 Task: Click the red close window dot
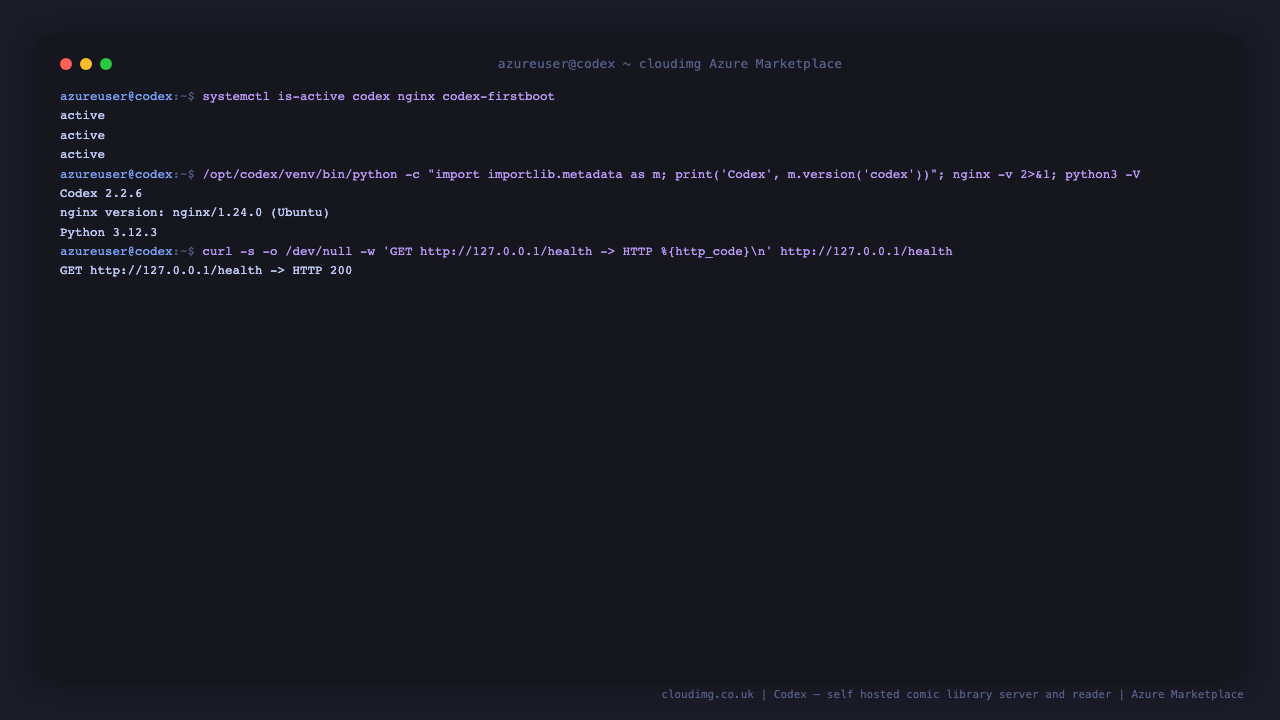(66, 64)
